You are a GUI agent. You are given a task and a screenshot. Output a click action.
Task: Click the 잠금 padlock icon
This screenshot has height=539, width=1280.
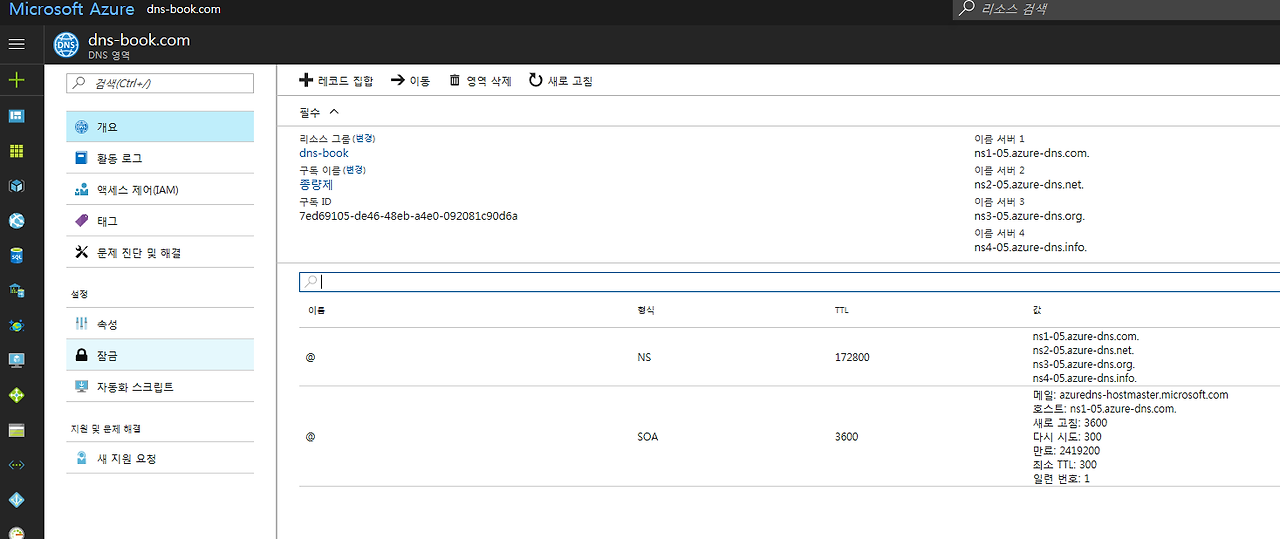(x=82, y=355)
